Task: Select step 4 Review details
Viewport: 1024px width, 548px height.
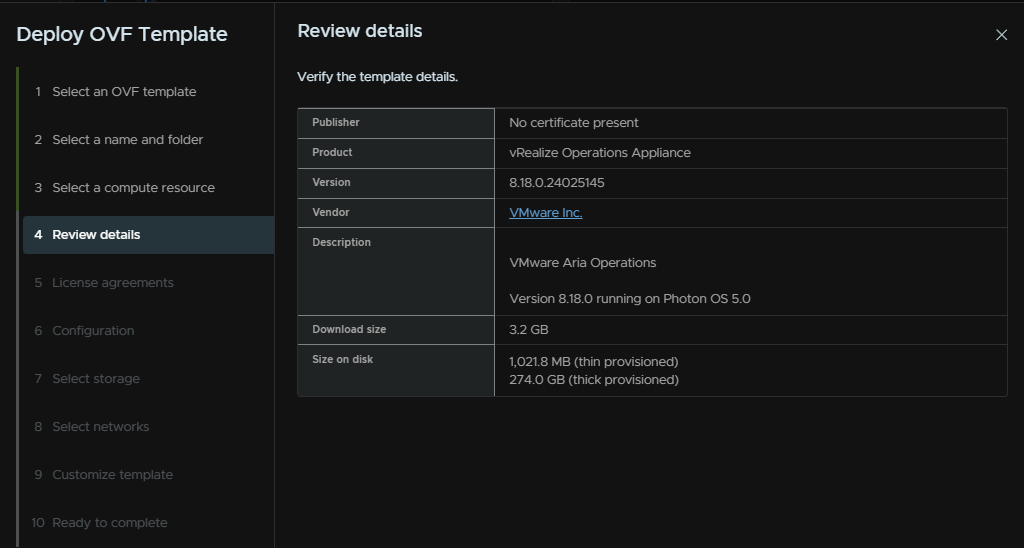Action: coord(149,234)
